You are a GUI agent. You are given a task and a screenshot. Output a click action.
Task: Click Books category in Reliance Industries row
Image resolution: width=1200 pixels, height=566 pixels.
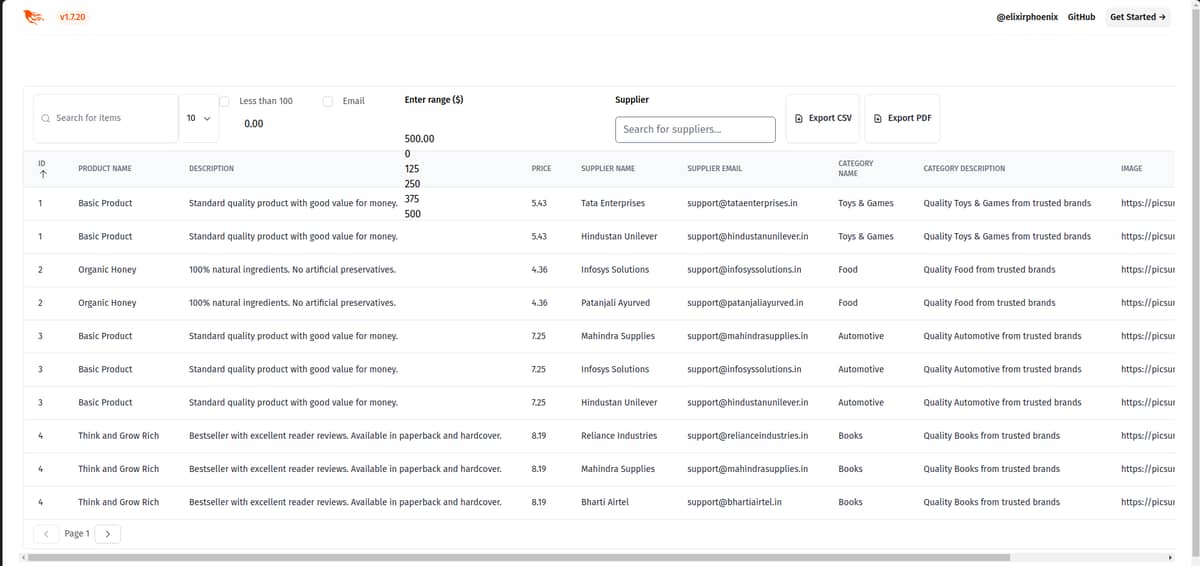click(850, 436)
